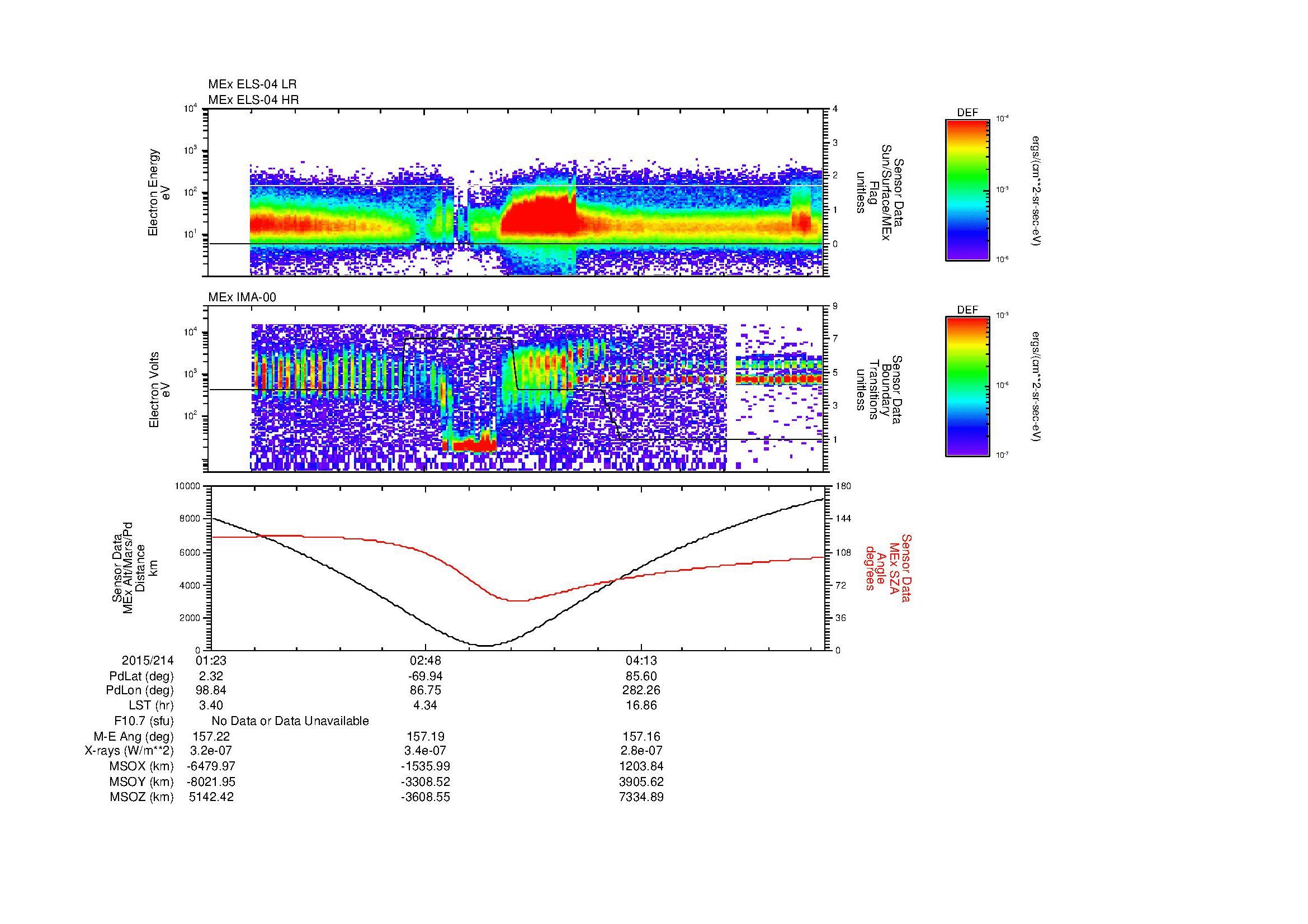Click the lower DEF color bar for IMA
Viewport: 1308px width, 924px height.
click(967, 387)
